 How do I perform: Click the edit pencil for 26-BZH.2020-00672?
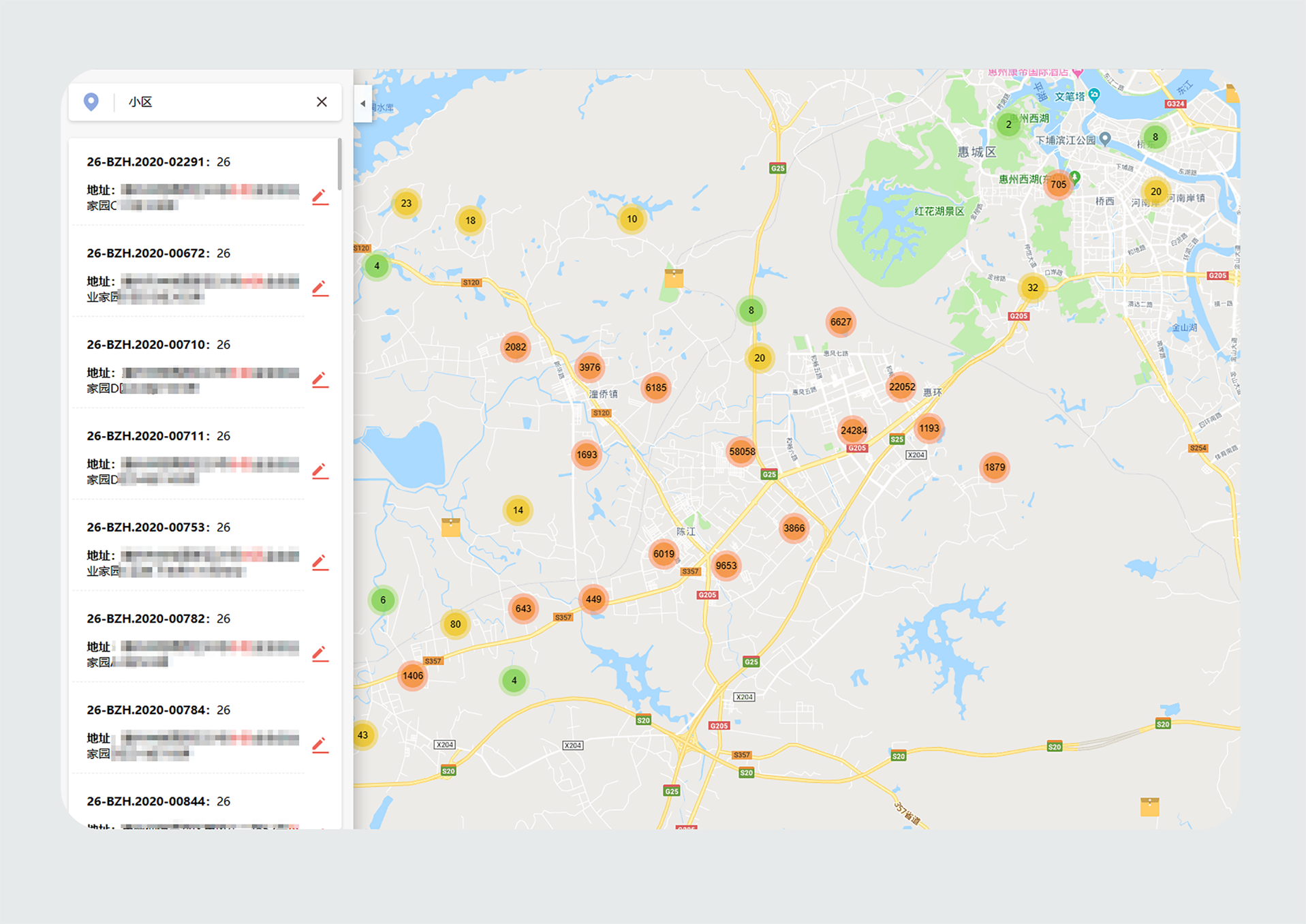(x=320, y=289)
